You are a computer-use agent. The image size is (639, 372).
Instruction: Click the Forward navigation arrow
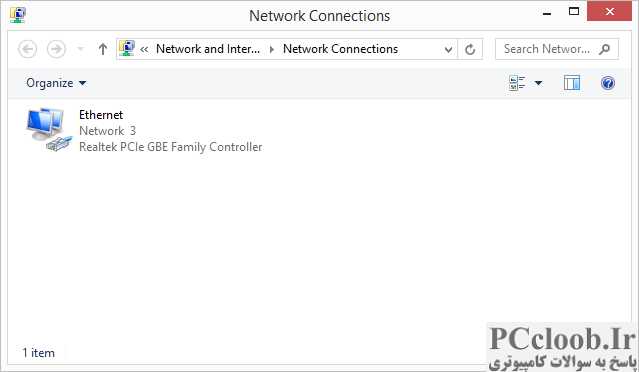click(56, 49)
